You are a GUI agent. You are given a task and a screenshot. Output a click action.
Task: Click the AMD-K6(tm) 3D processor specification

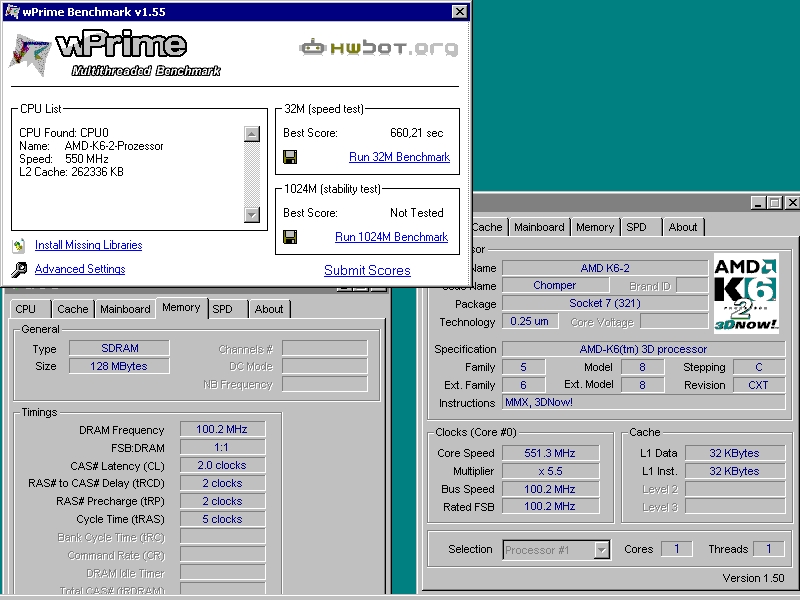643,349
